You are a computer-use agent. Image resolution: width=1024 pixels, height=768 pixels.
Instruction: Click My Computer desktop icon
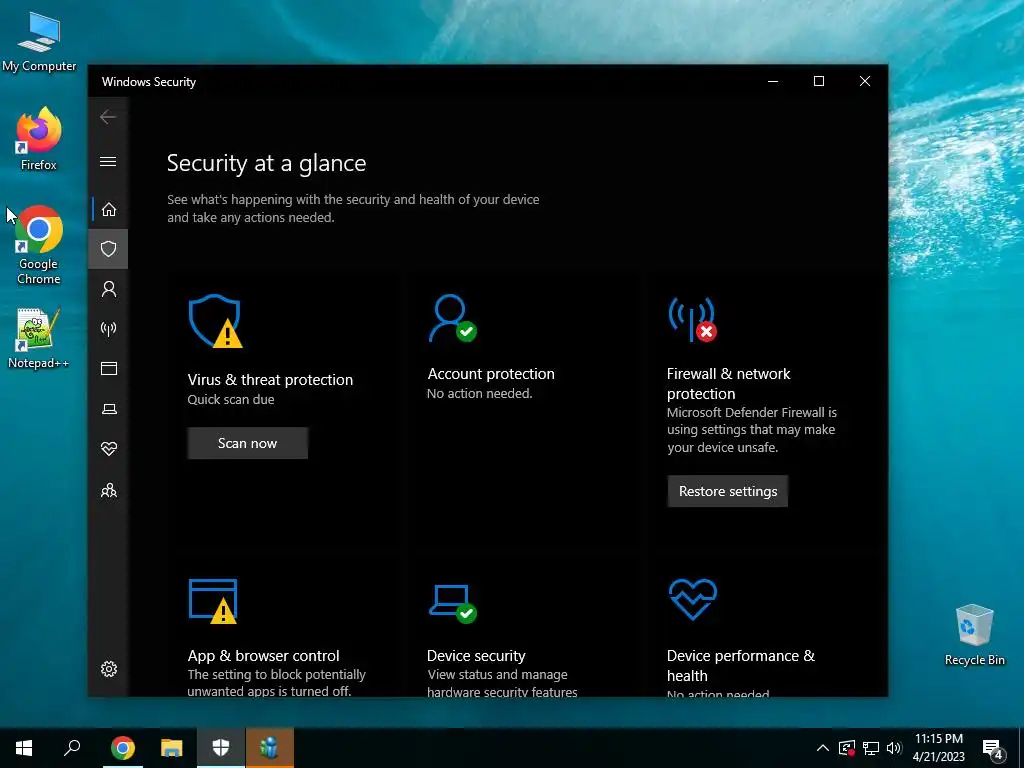coord(39,42)
